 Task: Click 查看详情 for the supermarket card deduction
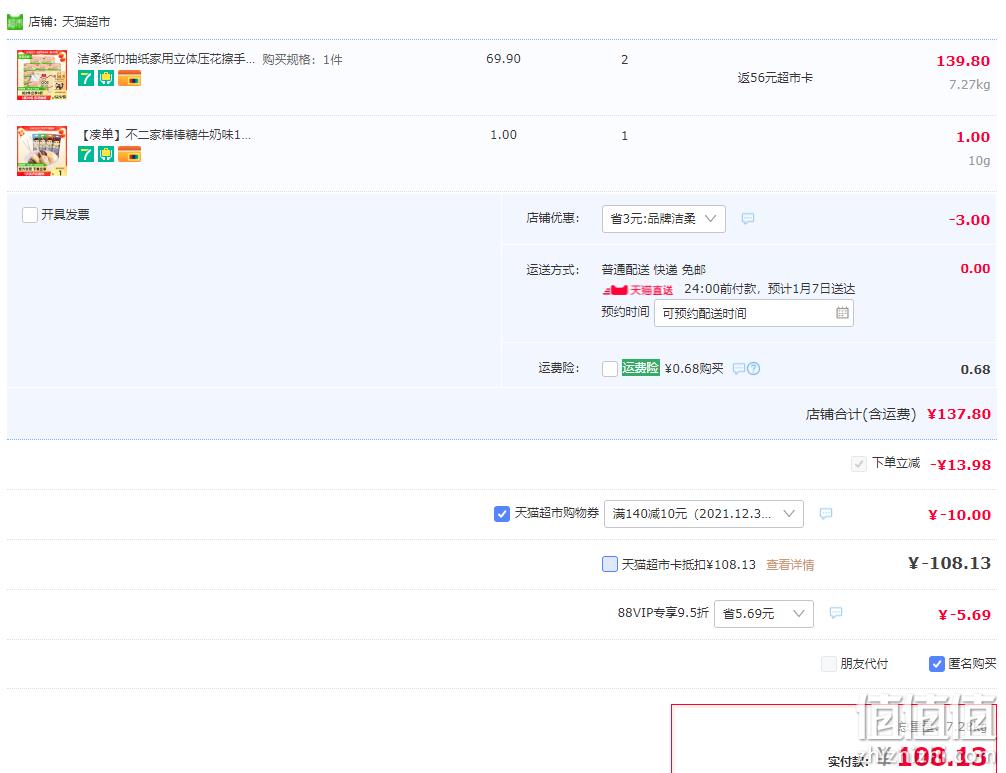(790, 565)
